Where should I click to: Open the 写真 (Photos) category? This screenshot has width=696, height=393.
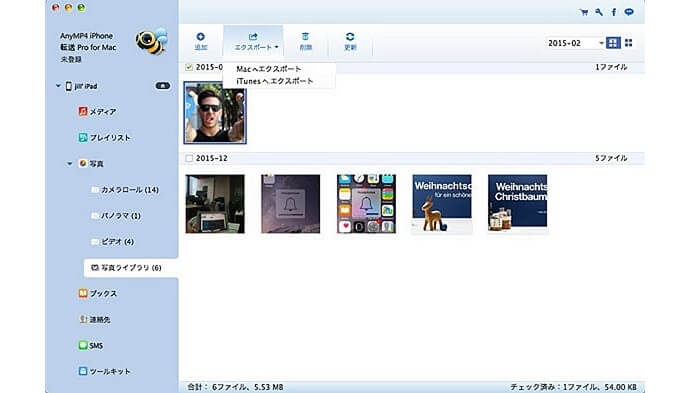coord(91,164)
